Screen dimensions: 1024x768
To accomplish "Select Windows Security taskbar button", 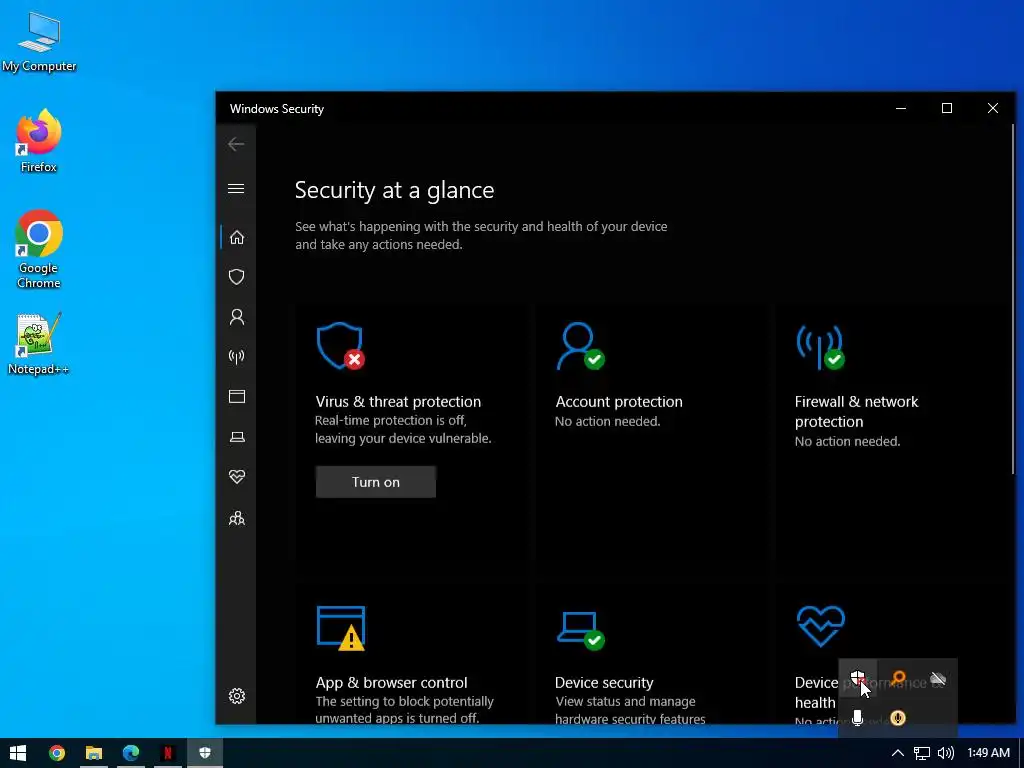I will pyautogui.click(x=205, y=754).
